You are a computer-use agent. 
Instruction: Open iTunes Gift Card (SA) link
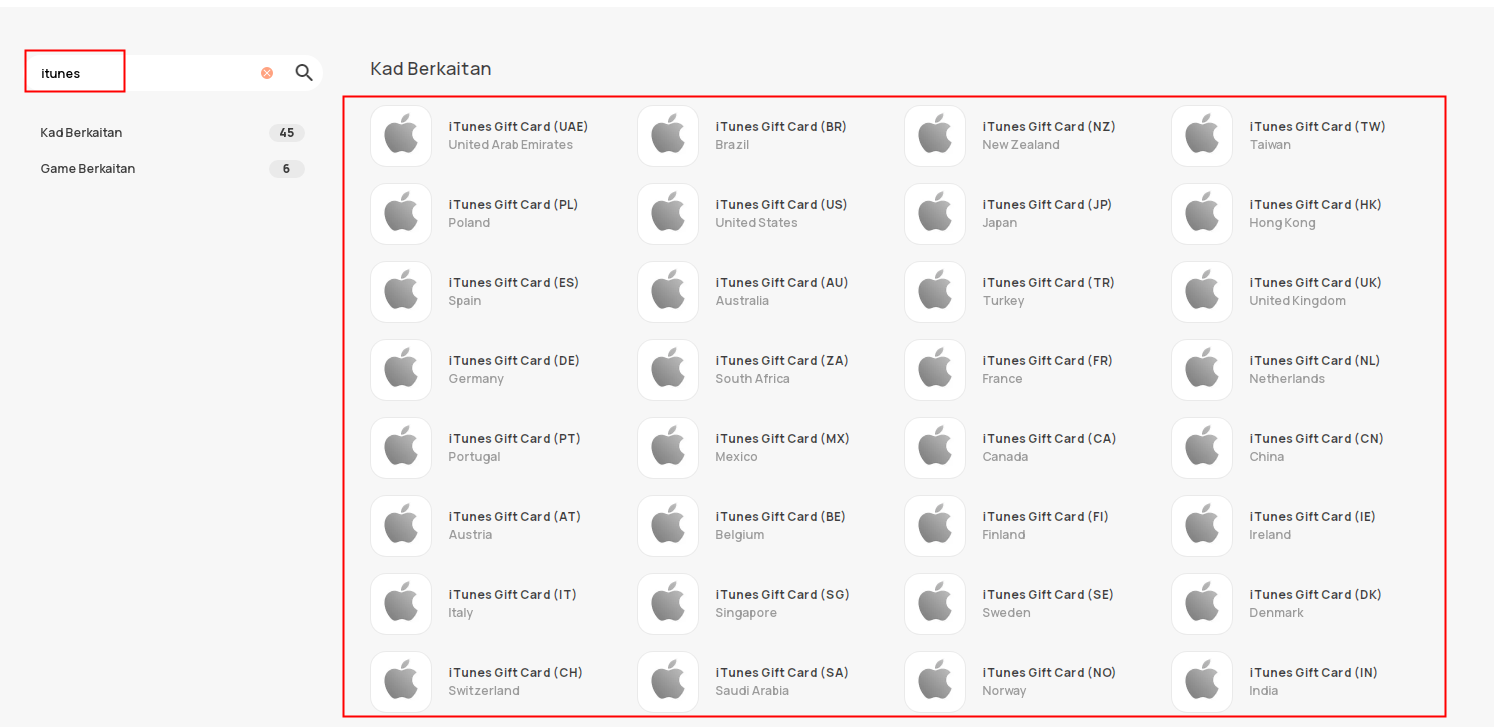pyautogui.click(x=782, y=673)
